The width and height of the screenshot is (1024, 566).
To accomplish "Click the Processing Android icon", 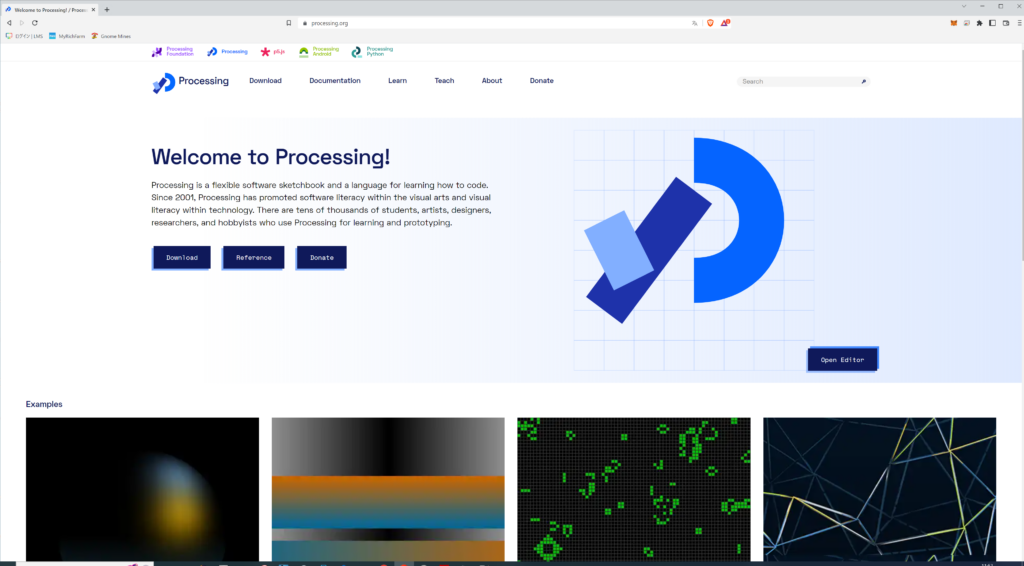I will [304, 52].
